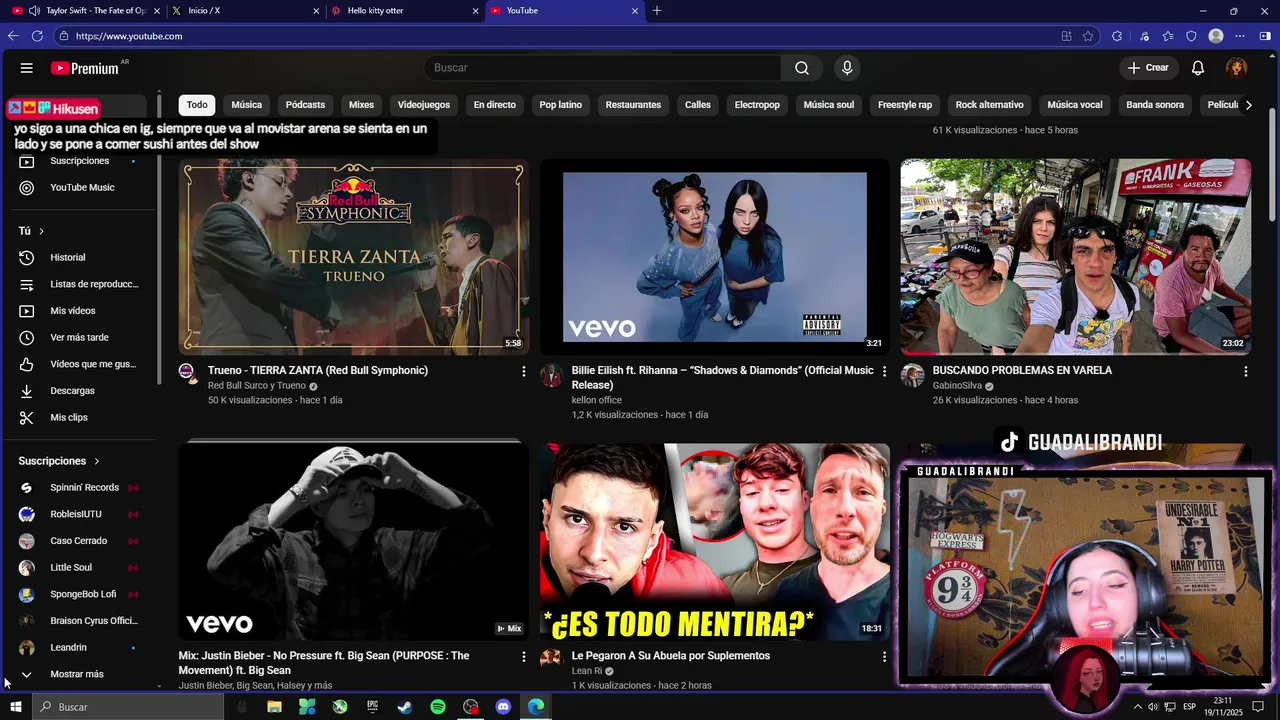Add page to favorites star
This screenshot has width=1280, height=720.
1088,36
